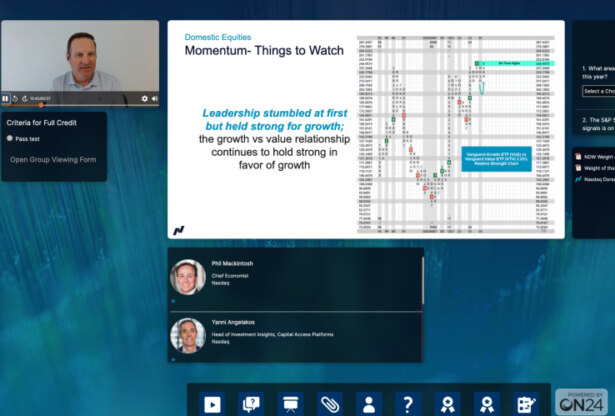Click Yanni Angelakos's profile photo
This screenshot has height=416, width=615.
188,336
